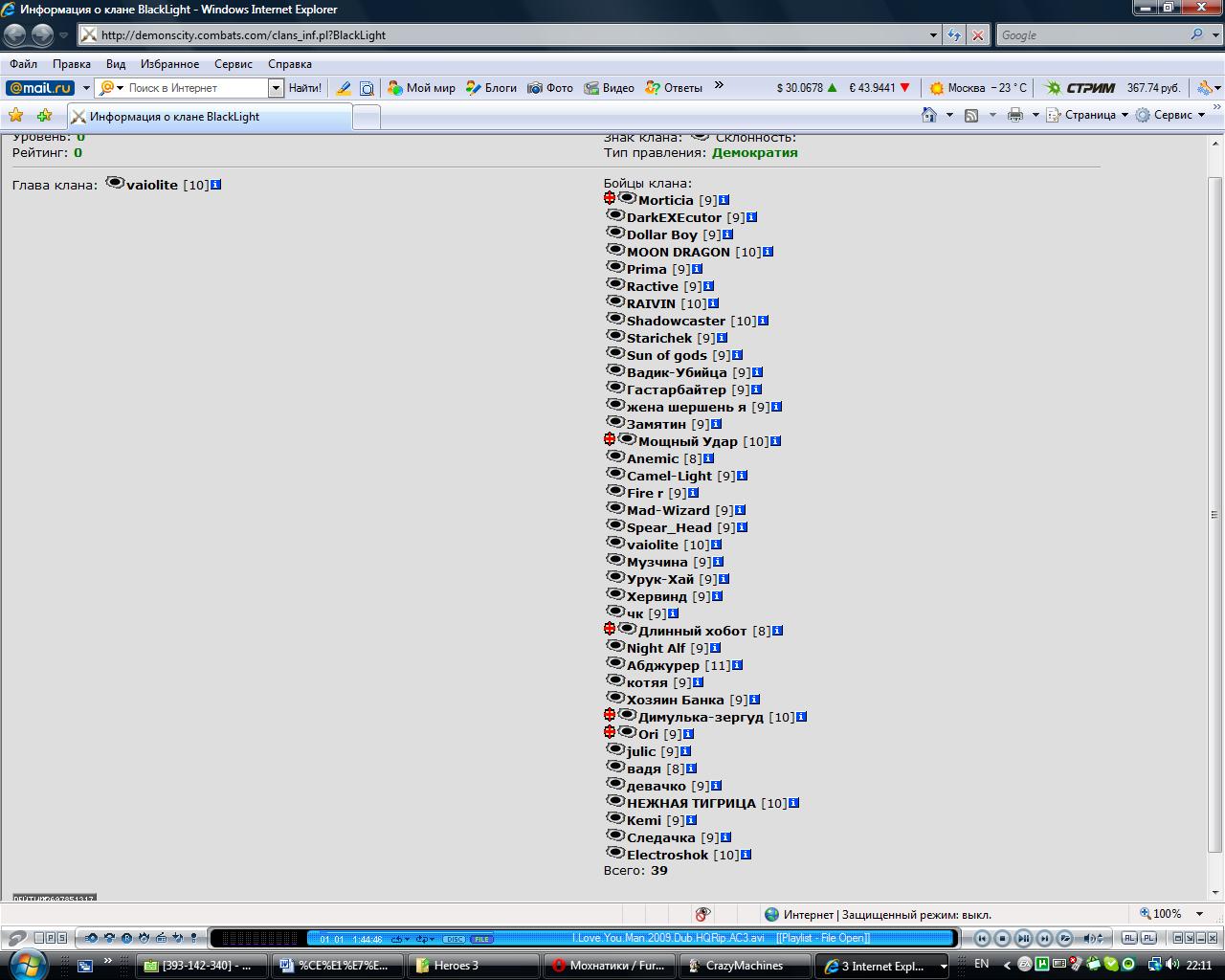This screenshot has height=980, width=1225.
Task: Expand Сервис command bar dropdown
Action: [x=1201, y=115]
